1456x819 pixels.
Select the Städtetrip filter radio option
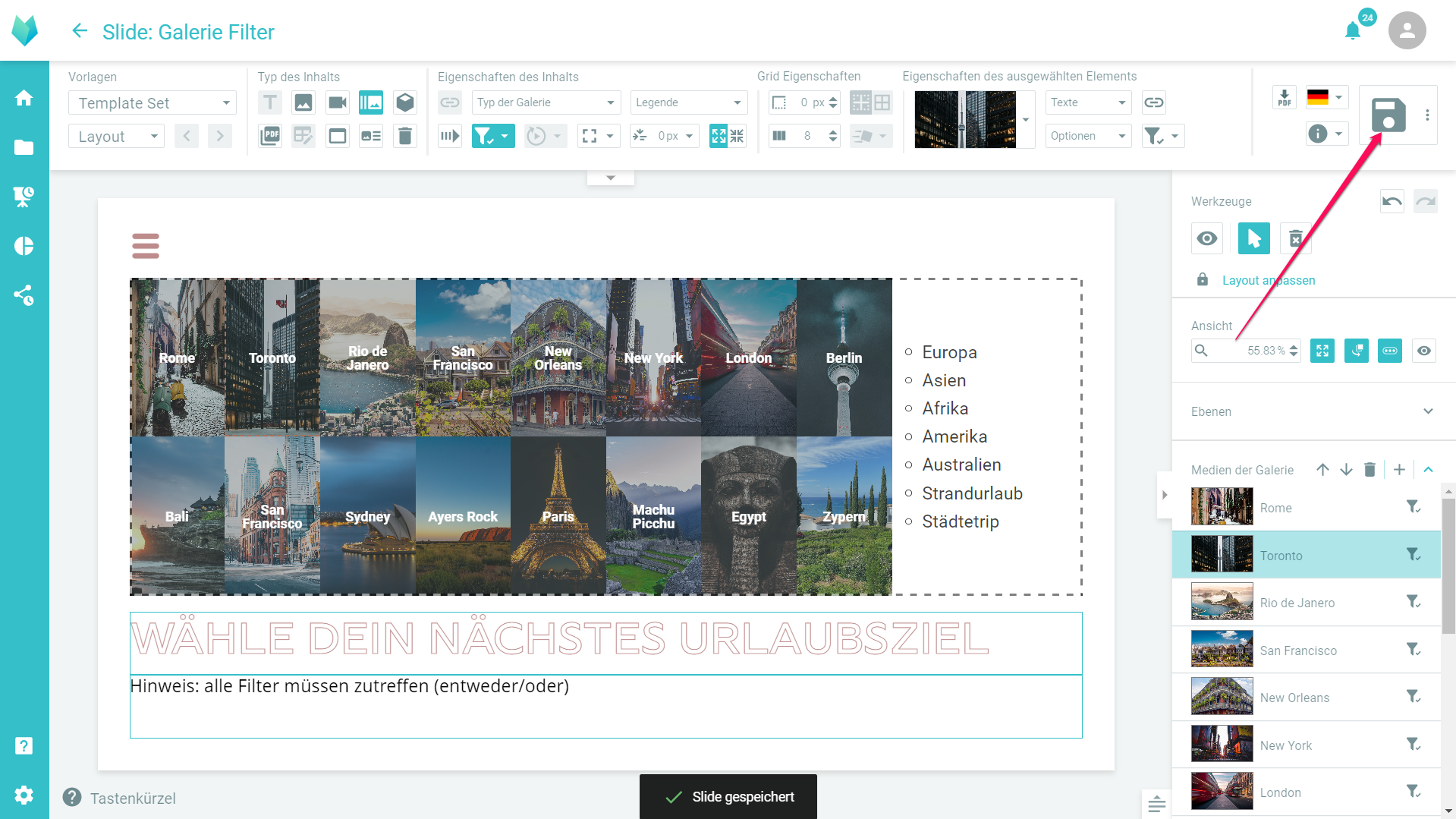(x=909, y=521)
